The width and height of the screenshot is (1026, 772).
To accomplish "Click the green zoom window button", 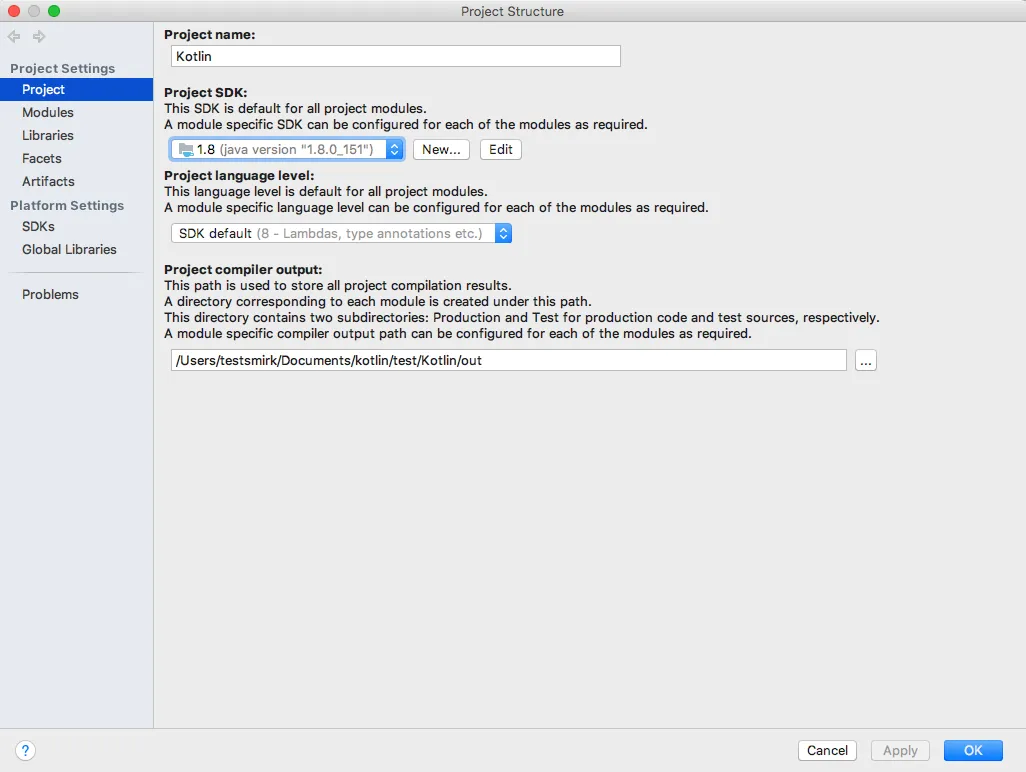I will point(54,11).
